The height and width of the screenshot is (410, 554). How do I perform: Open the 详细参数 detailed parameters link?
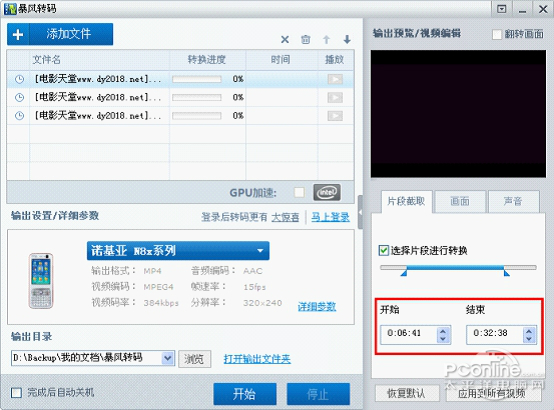[x=317, y=306]
